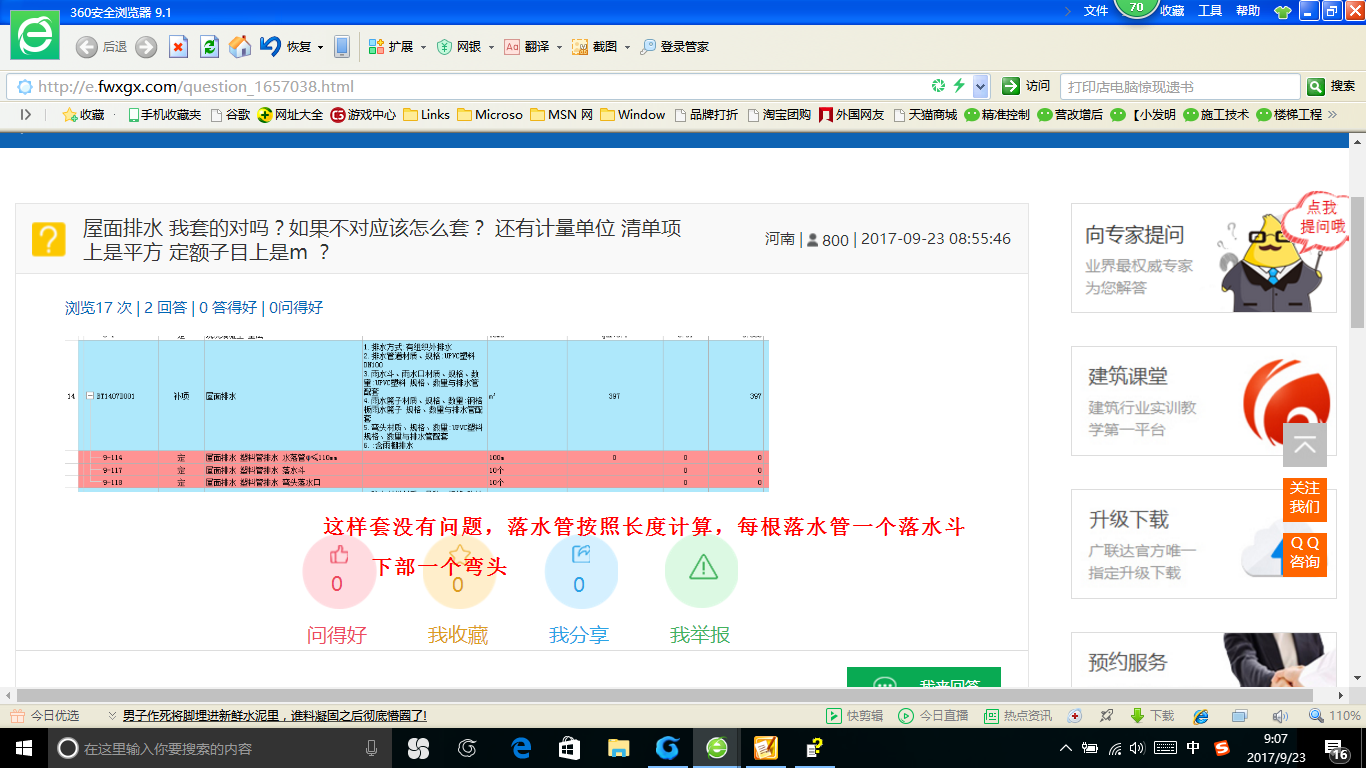The image size is (1366, 768).
Task: Click the 截图 screenshot icon
Action: coord(580,47)
